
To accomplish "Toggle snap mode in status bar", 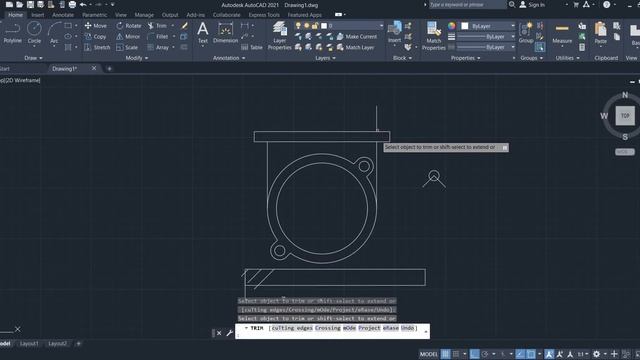I will [x=456, y=354].
